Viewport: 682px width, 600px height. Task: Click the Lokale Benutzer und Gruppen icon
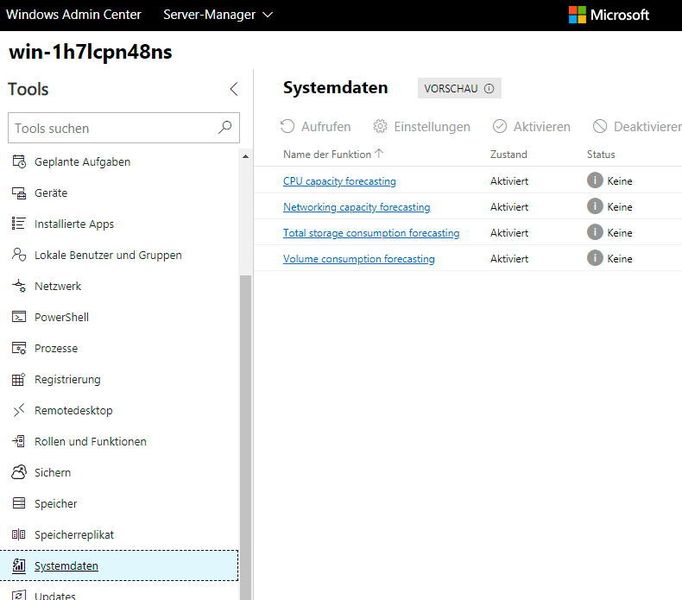coord(19,255)
